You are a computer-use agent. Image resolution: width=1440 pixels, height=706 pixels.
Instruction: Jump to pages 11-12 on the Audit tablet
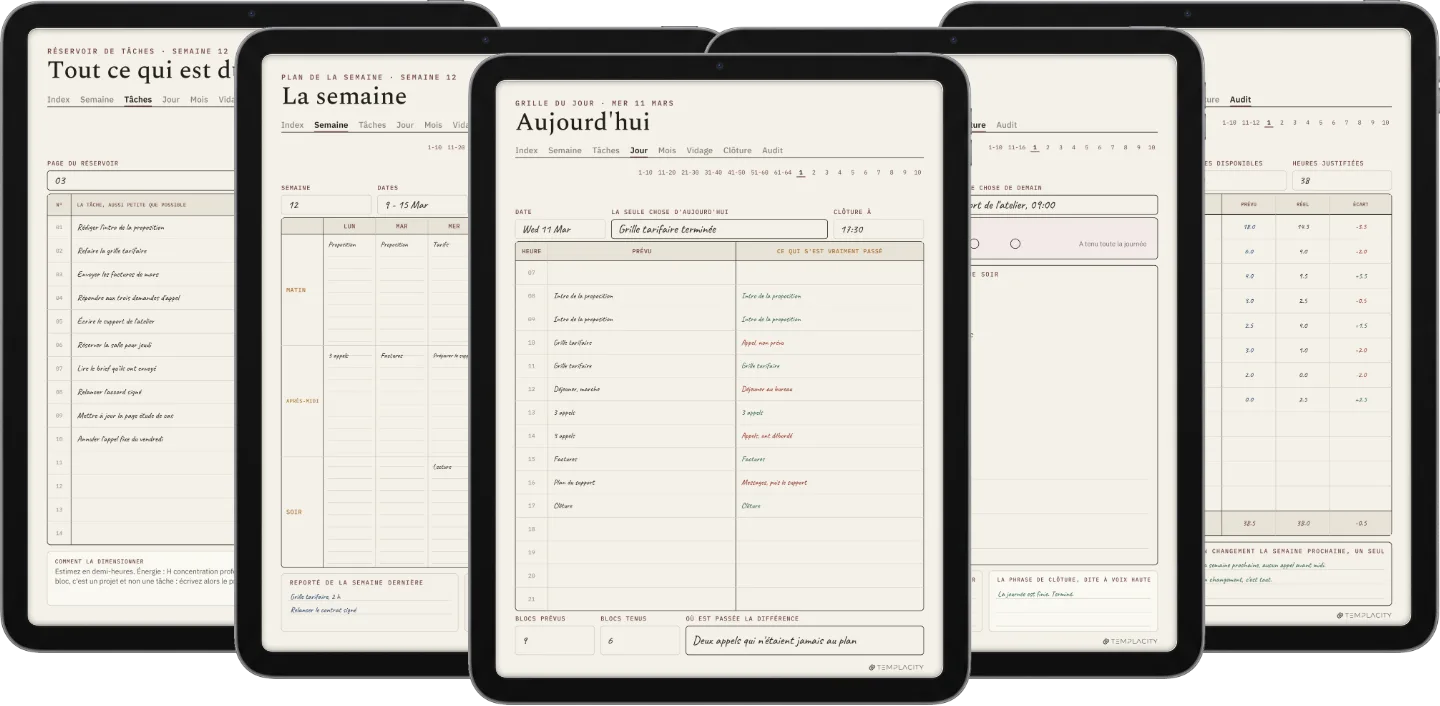point(1250,123)
